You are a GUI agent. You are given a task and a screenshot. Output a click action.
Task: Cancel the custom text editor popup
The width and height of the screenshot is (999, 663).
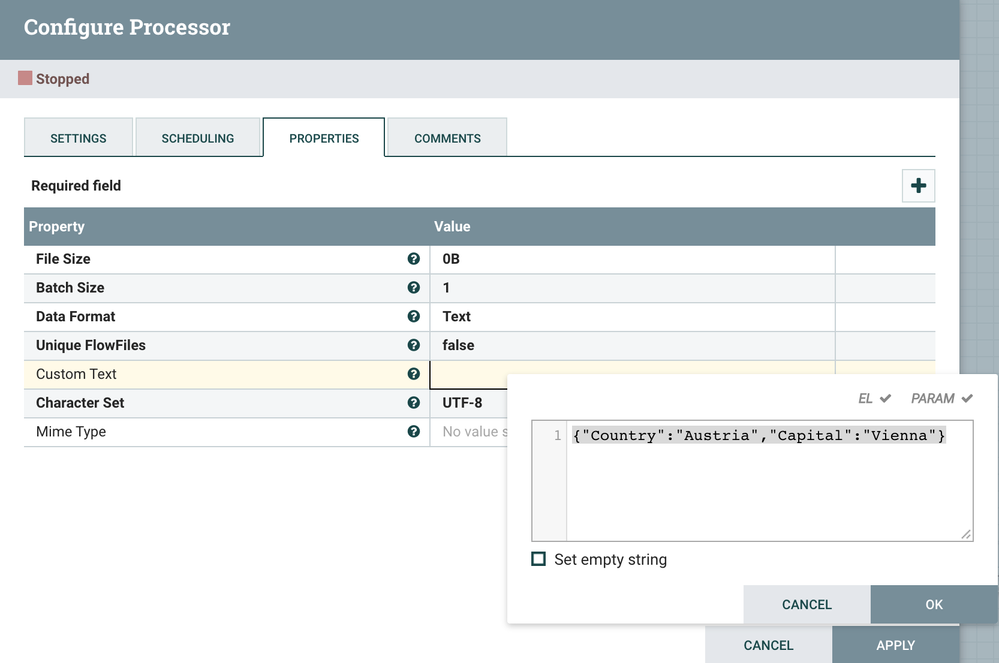pyautogui.click(x=807, y=604)
